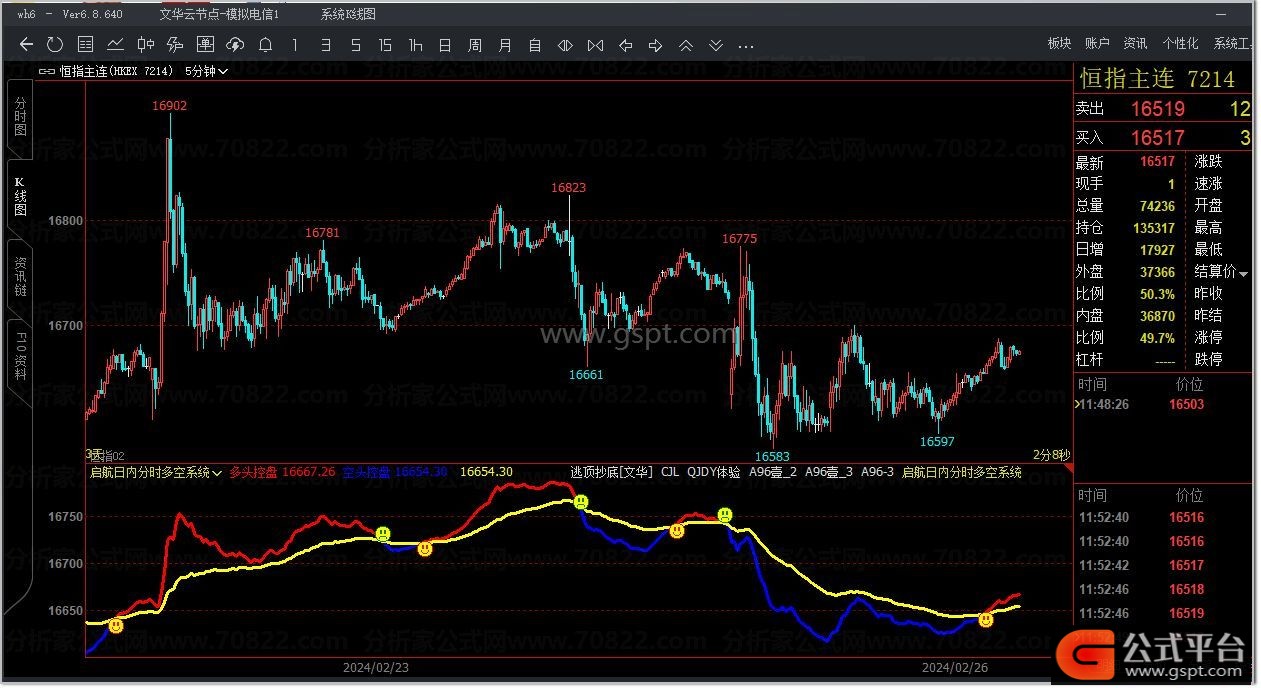Click the 2024/02/23 date axis marker
The image size is (1261, 688).
coord(375,667)
